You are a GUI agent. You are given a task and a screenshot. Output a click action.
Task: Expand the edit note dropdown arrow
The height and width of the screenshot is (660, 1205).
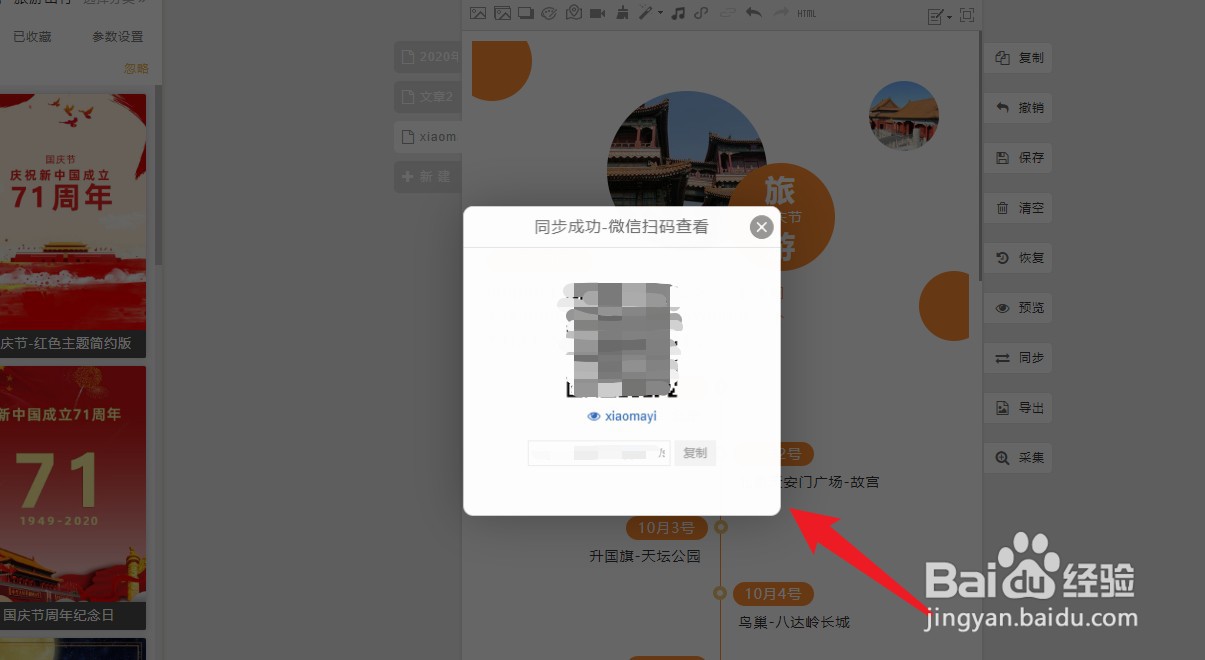949,16
